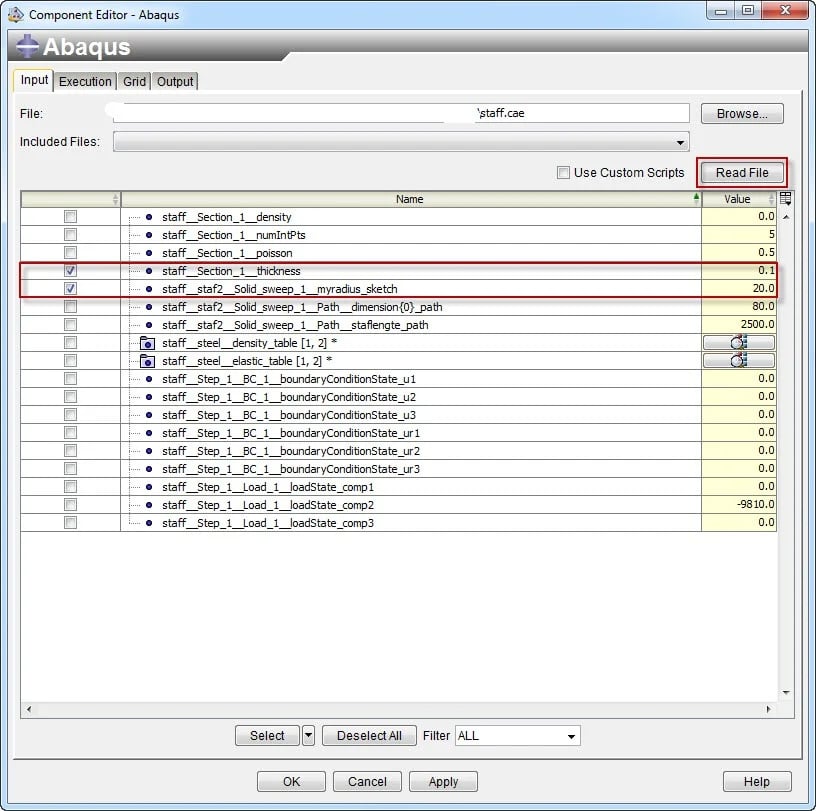Open the density table editor via its gauge icon
Image resolution: width=816 pixels, height=811 pixels.
739,343
